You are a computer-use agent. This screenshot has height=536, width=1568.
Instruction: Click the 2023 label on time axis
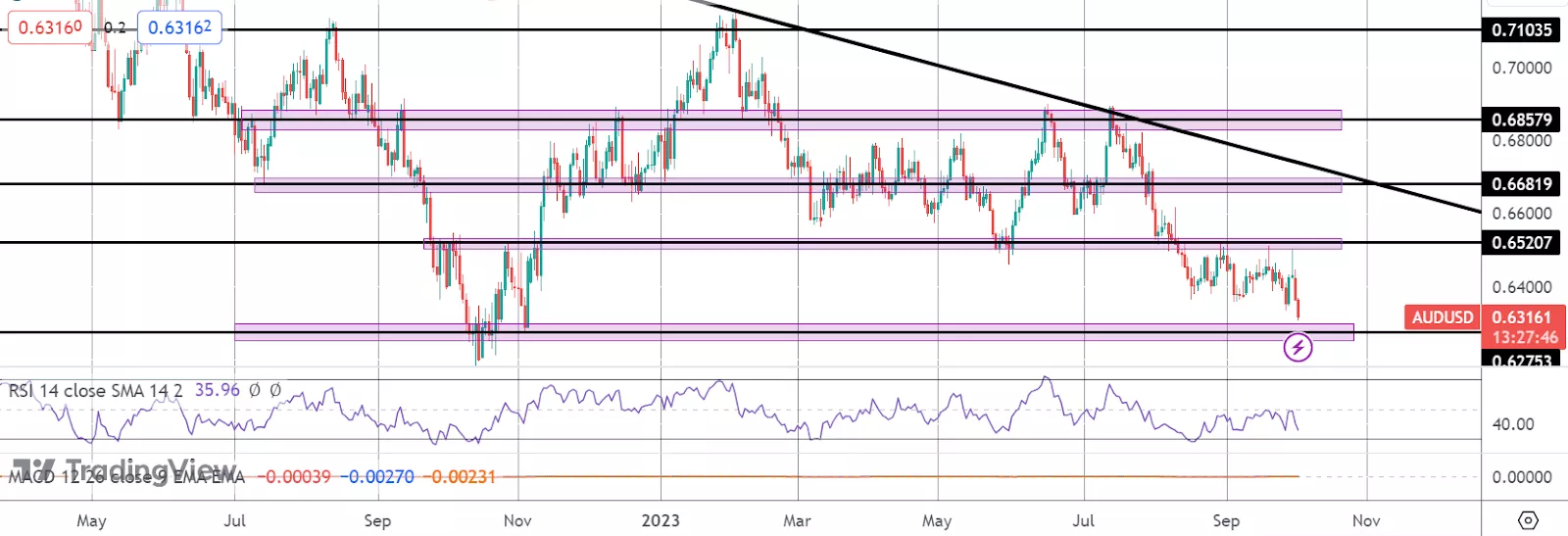(661, 520)
